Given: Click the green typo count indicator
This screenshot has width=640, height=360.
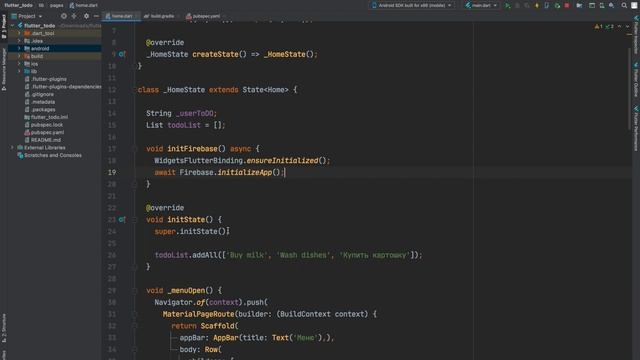Looking at the screenshot, I should click(x=609, y=27).
